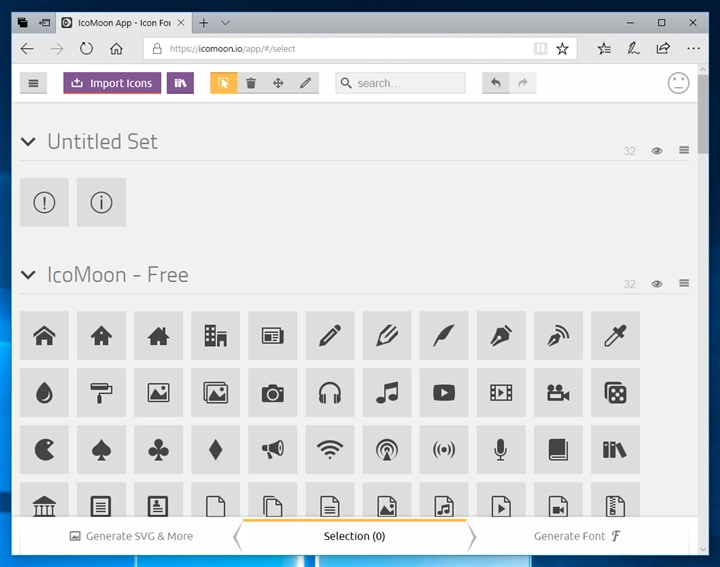Focus the icon search field
Viewport: 720px width, 567px height.
400,83
